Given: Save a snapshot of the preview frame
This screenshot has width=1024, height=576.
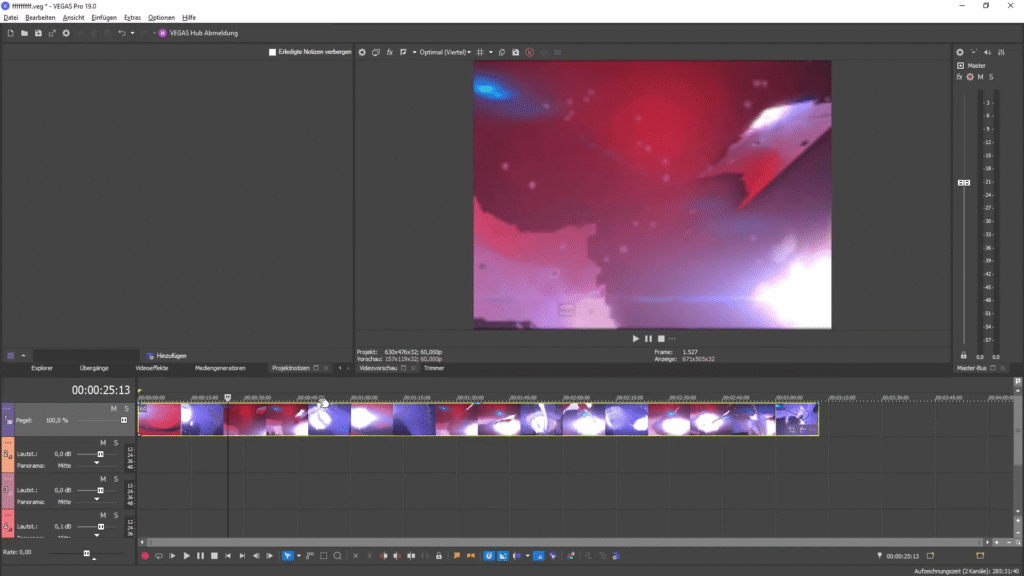Looking at the screenshot, I should [516, 51].
